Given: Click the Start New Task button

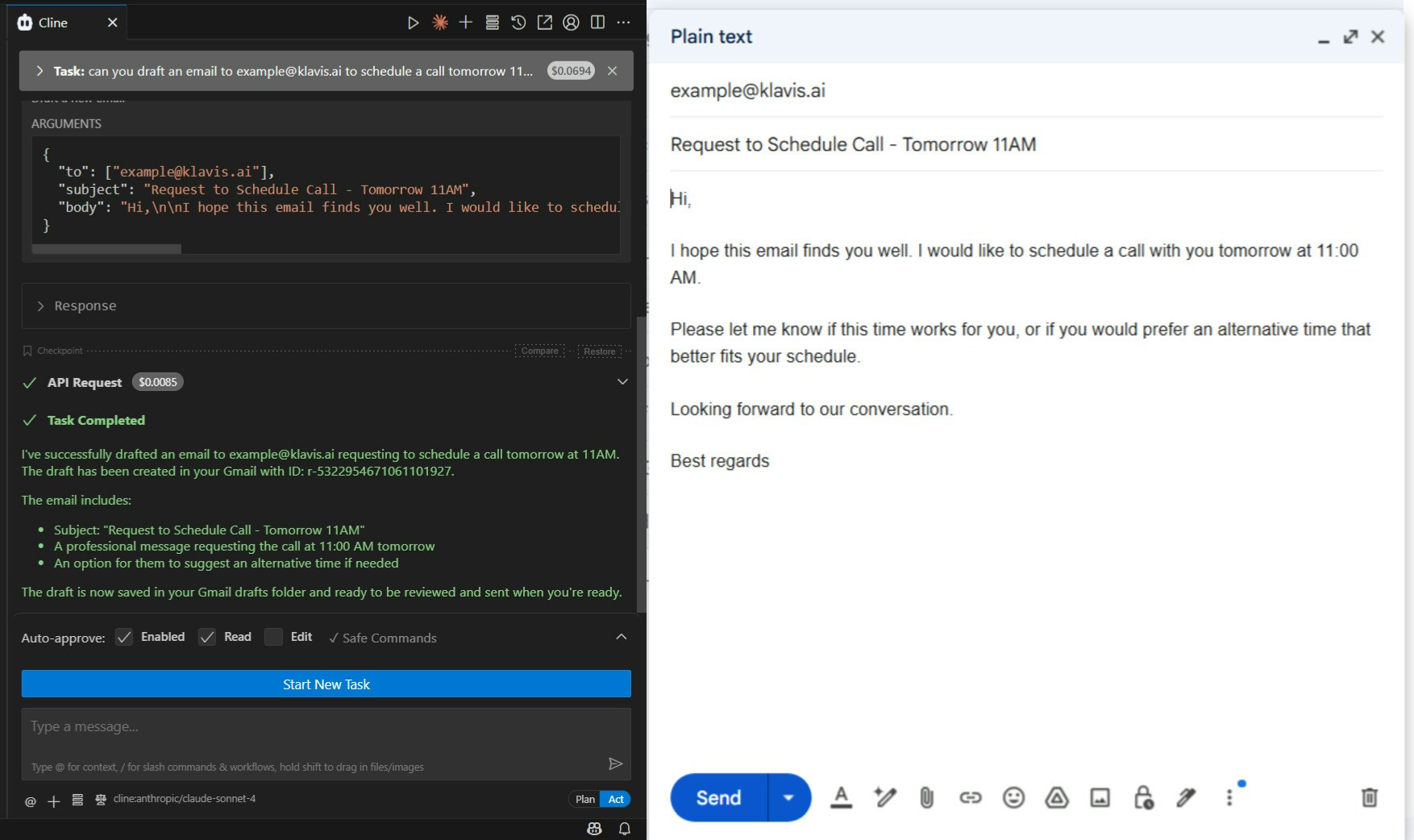Looking at the screenshot, I should point(326,684).
